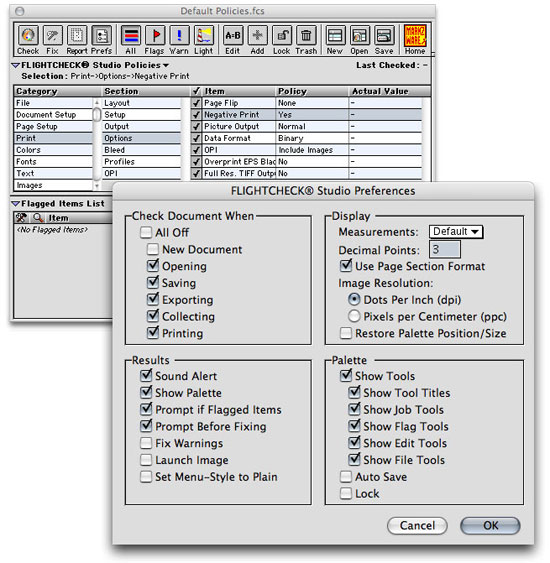Enable the Lock checkbox in Palette group
The image size is (550, 563).
click(x=346, y=493)
